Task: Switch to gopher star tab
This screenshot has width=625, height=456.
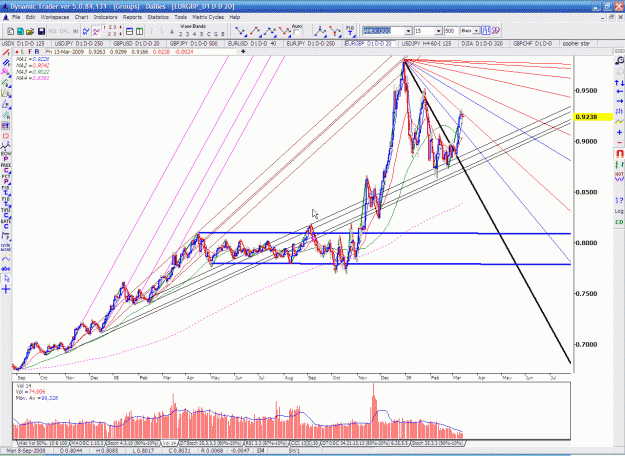Action: point(576,43)
